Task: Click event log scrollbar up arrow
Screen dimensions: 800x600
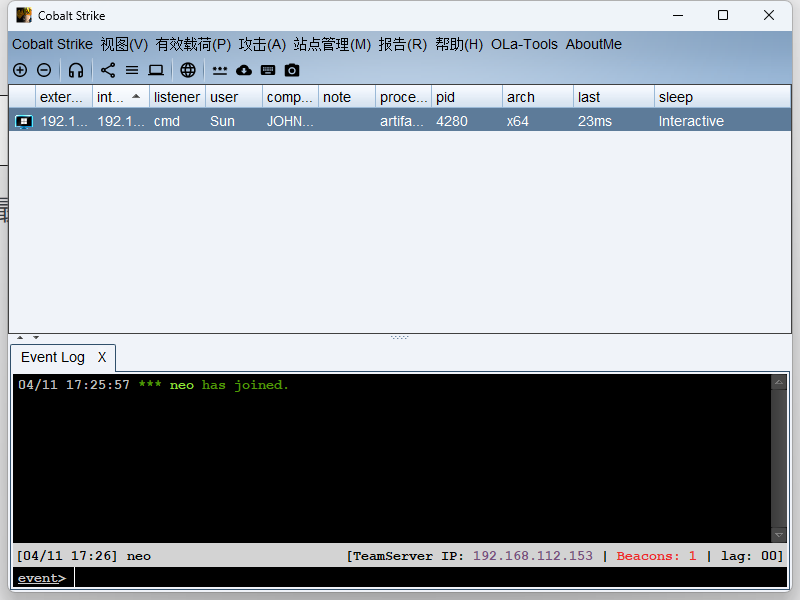Action: (x=779, y=382)
